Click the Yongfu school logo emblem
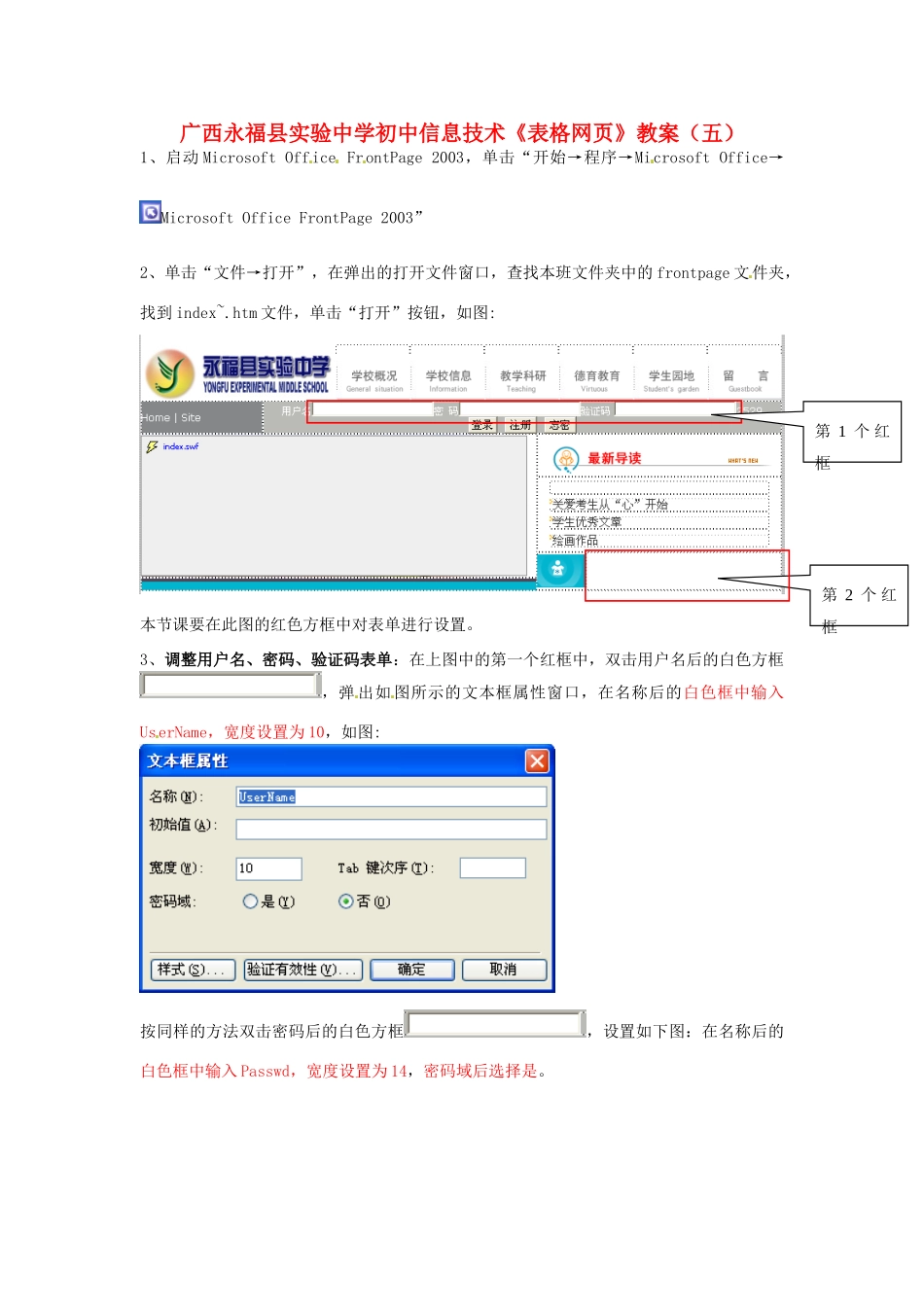This screenshot has height=1307, width=924. 170,372
